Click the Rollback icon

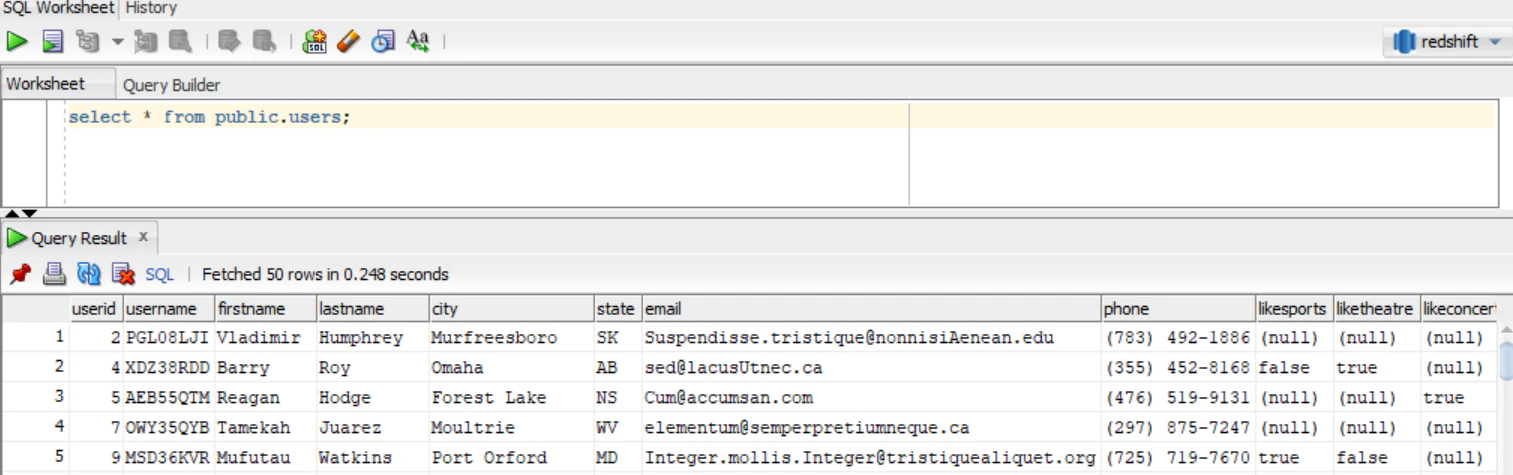point(264,41)
